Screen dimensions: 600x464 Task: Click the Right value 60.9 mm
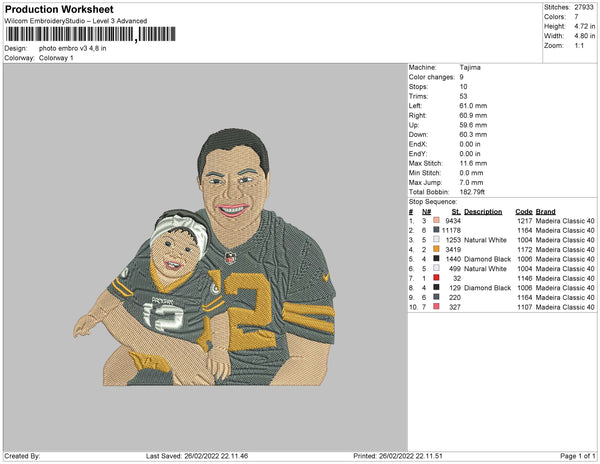[473, 115]
